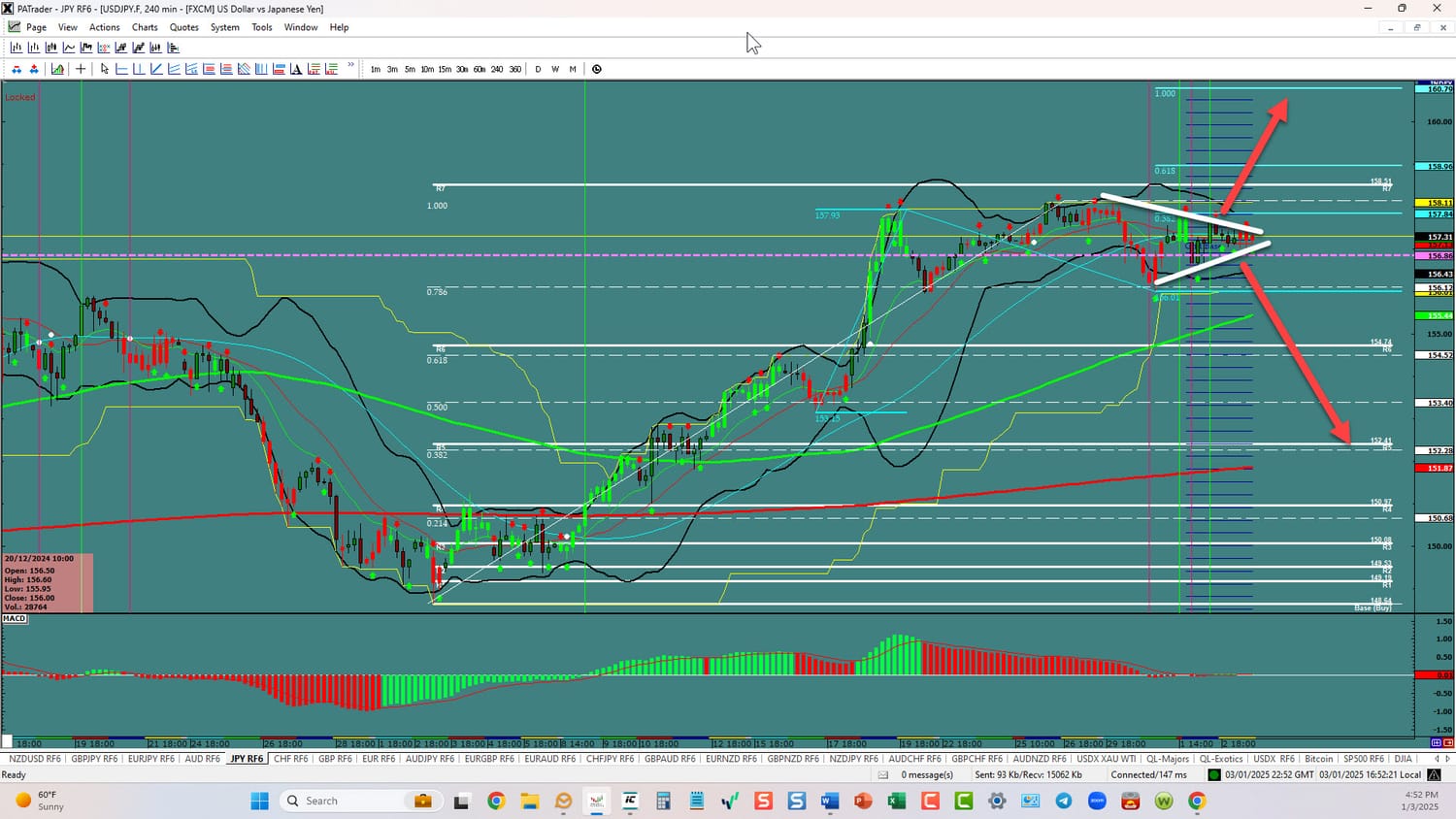The image size is (1456, 819).
Task: Click the 60m timeframe button
Action: [x=480, y=69]
